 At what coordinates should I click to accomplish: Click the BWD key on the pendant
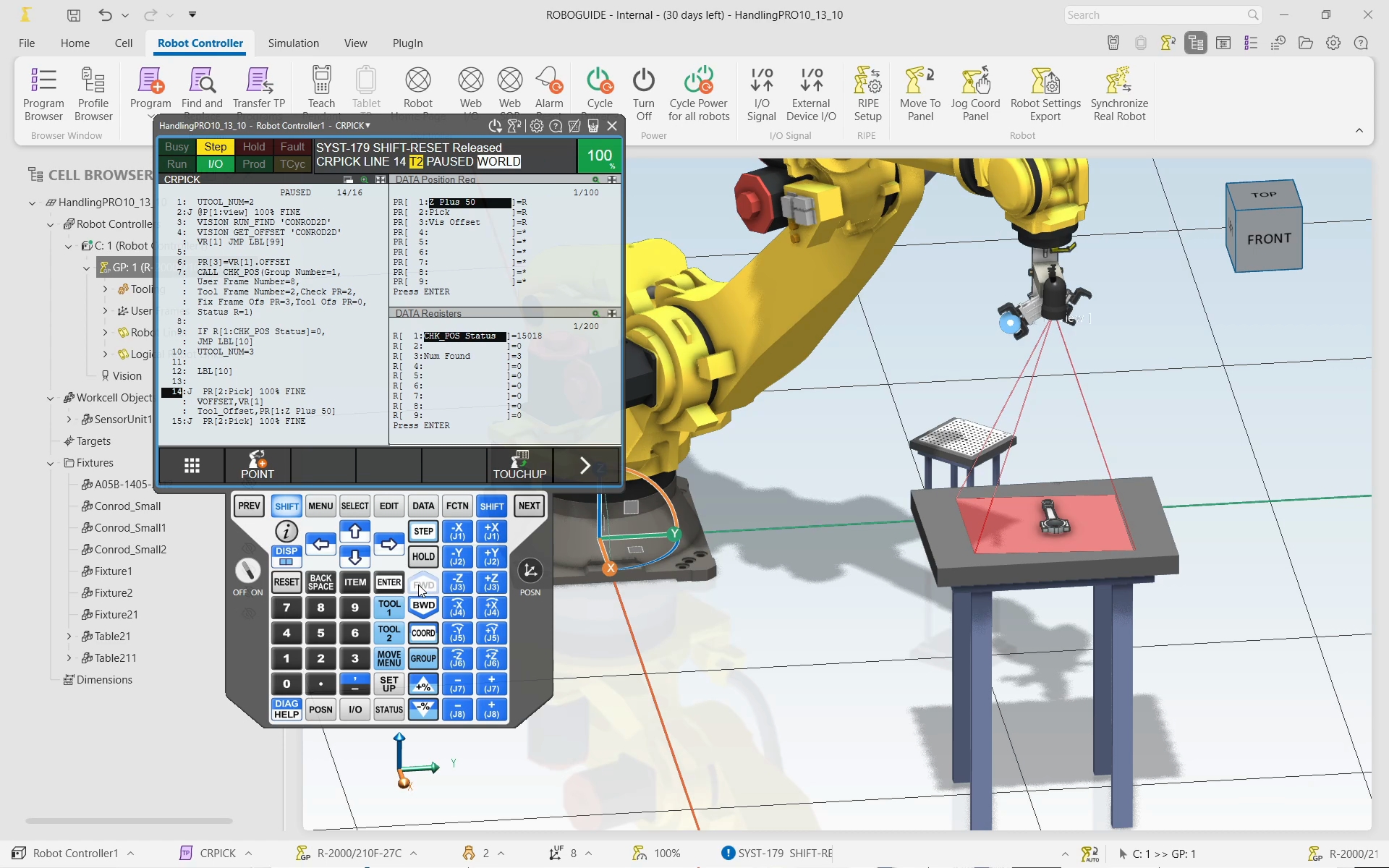[x=423, y=606]
